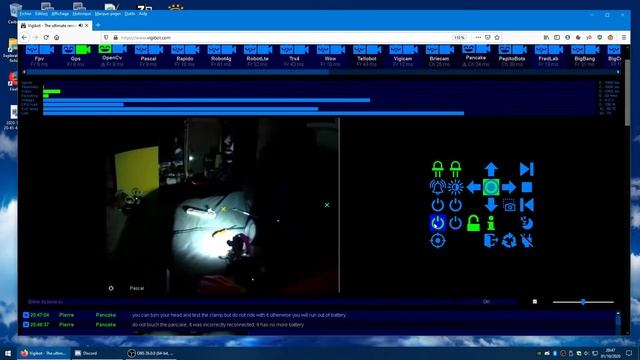This screenshot has width=640, height=360.
Task: Click the exit door icon
Action: 491,241
